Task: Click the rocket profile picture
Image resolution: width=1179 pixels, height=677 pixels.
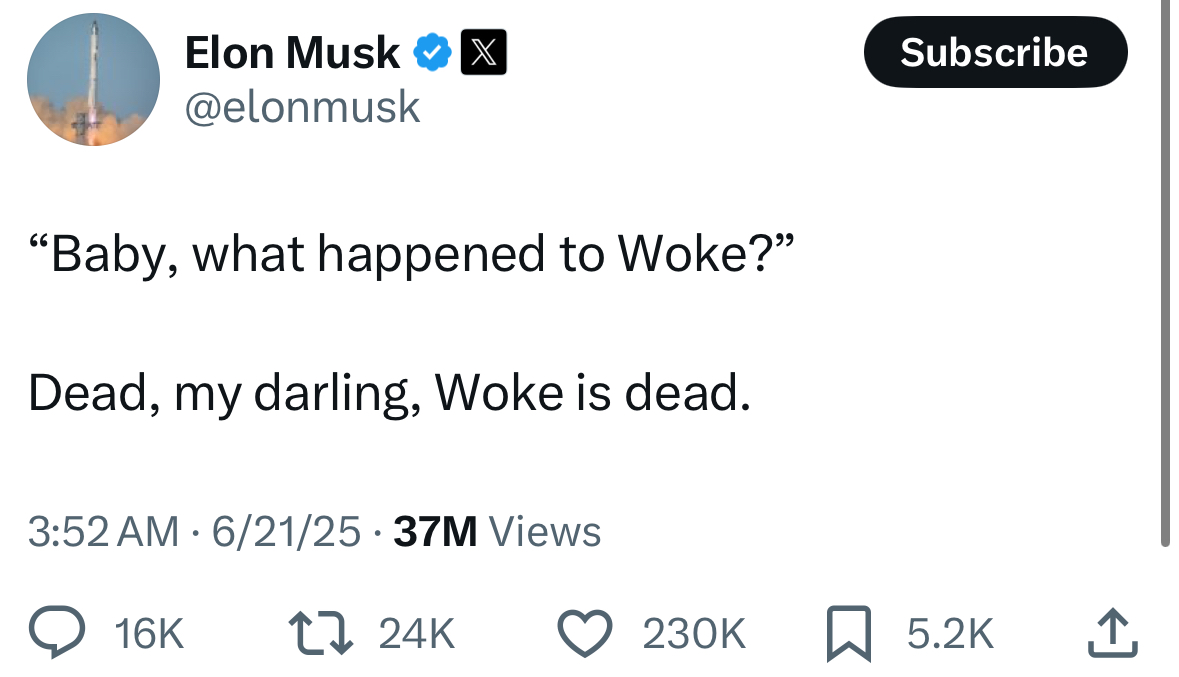Action: (x=93, y=80)
